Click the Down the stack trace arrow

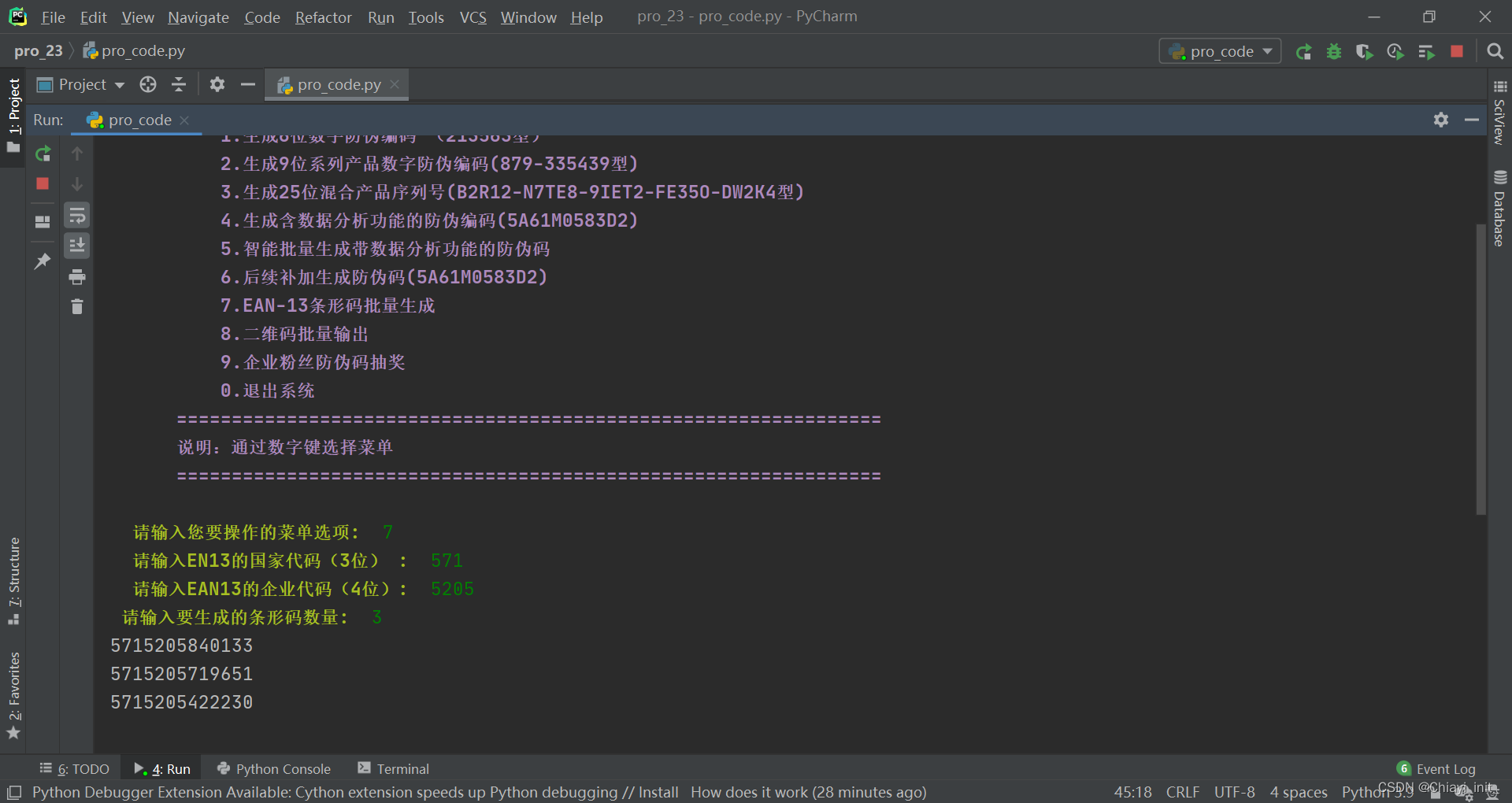77,184
